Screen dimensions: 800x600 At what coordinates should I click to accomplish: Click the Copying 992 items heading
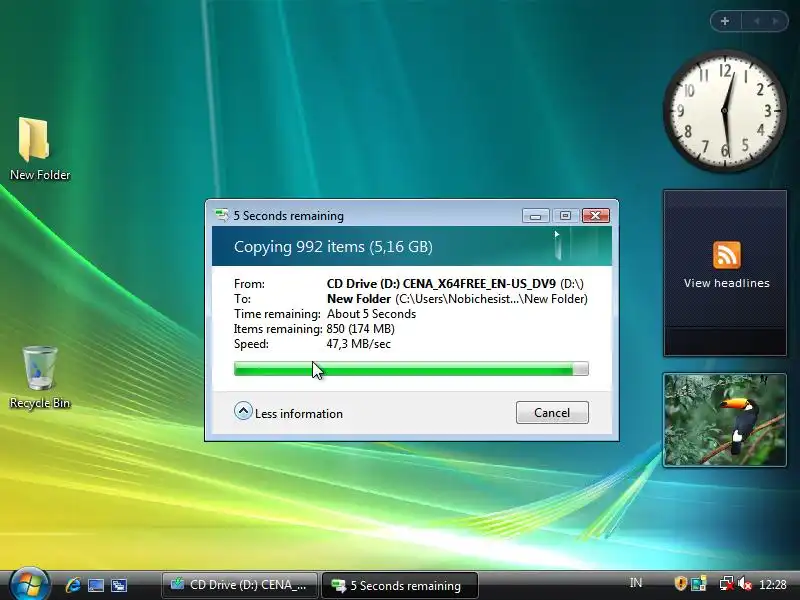333,247
